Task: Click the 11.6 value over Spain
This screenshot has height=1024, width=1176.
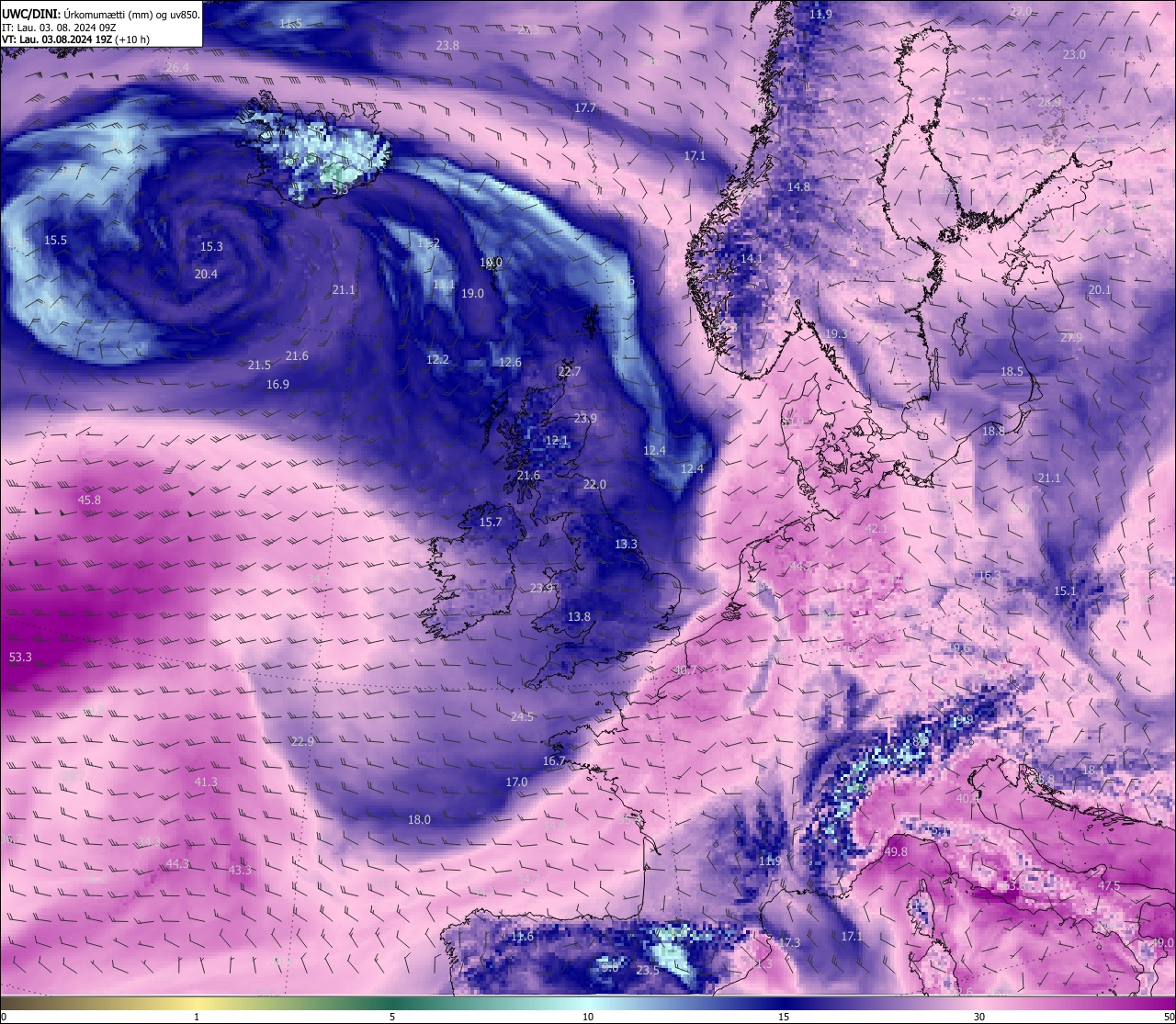Action: click(x=522, y=936)
